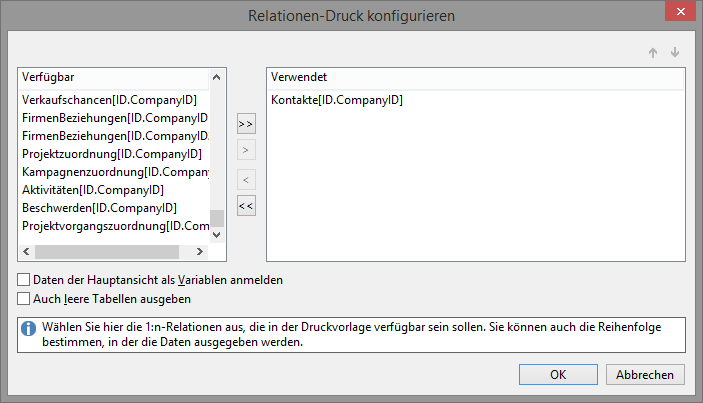Screen dimensions: 703x403
Task: Select Verkaufschancen[ID.CompanyID] in available list
Action: coord(109,100)
